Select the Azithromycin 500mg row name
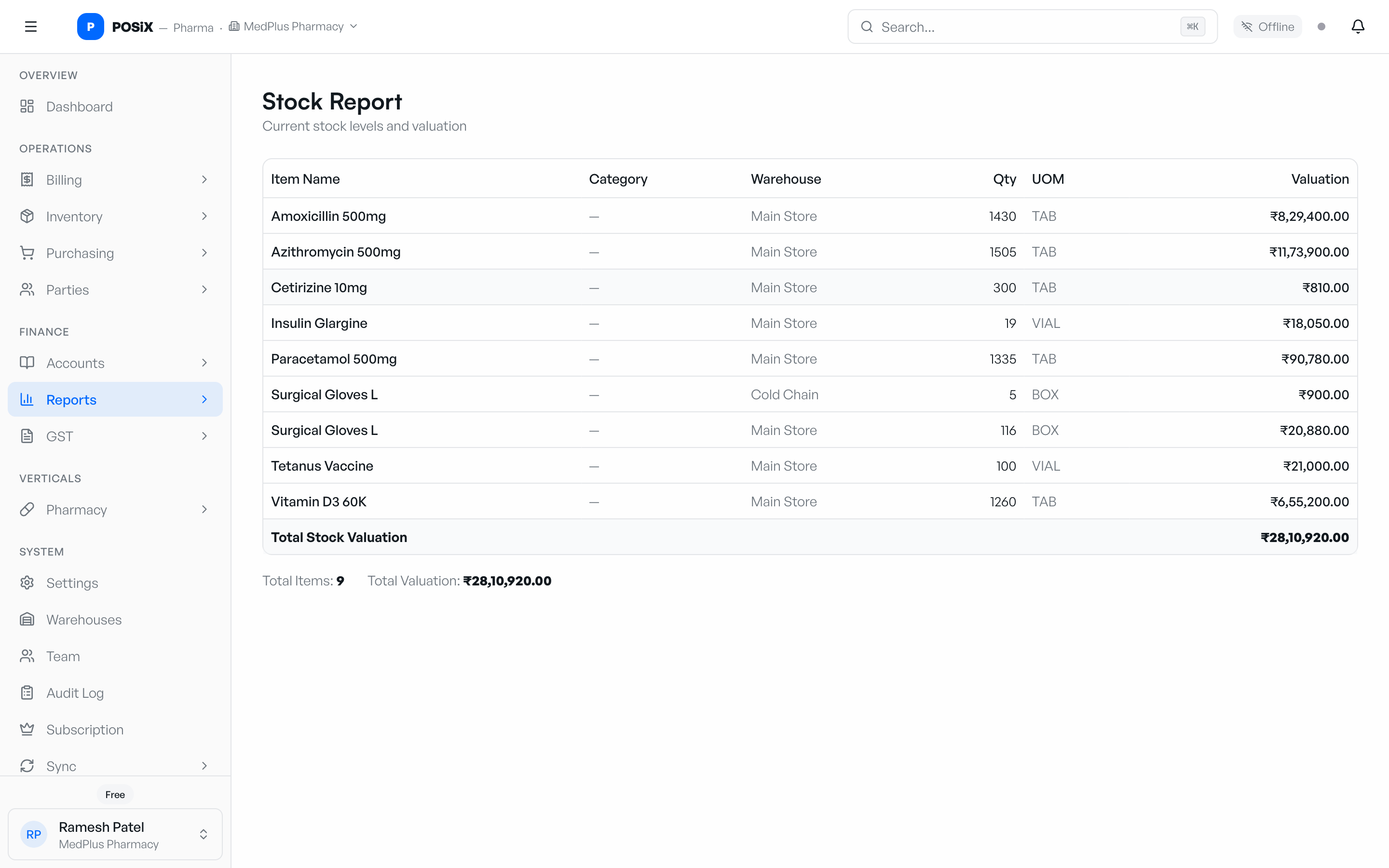Image resolution: width=1389 pixels, height=868 pixels. (x=336, y=252)
